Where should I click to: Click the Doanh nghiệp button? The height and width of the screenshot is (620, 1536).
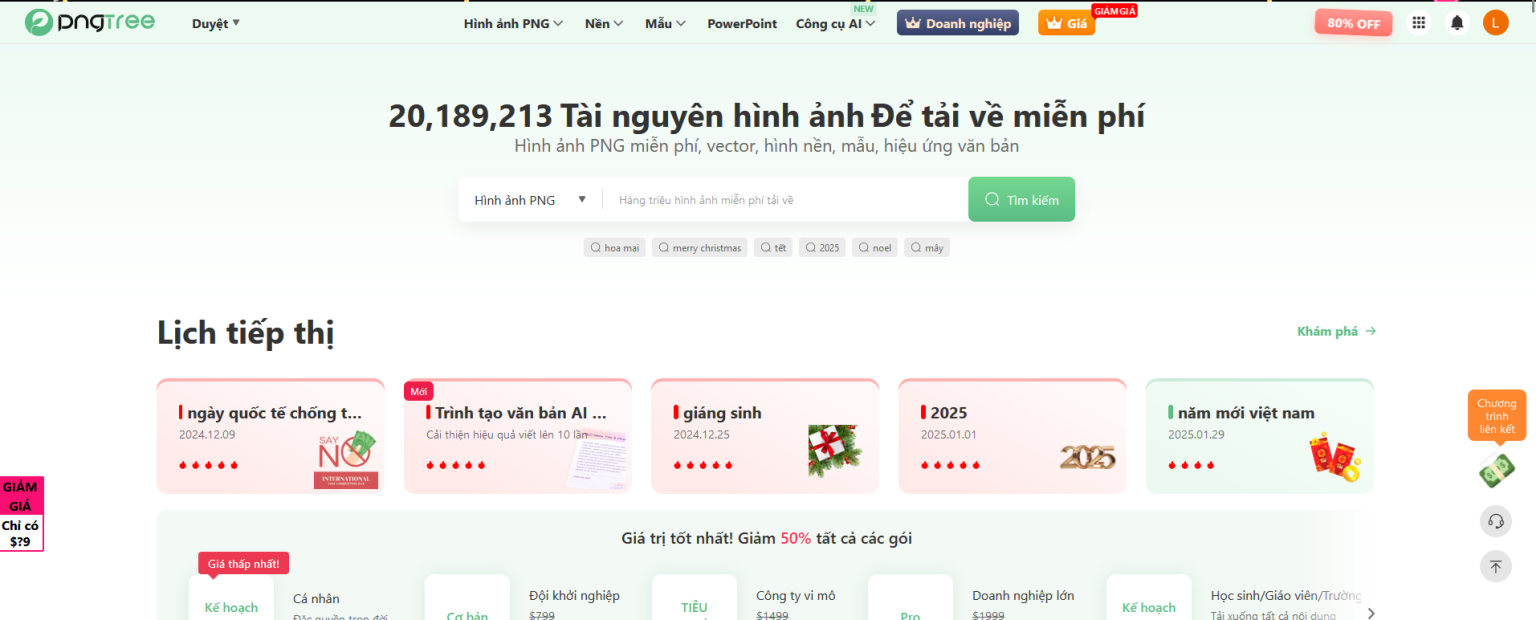[957, 22]
